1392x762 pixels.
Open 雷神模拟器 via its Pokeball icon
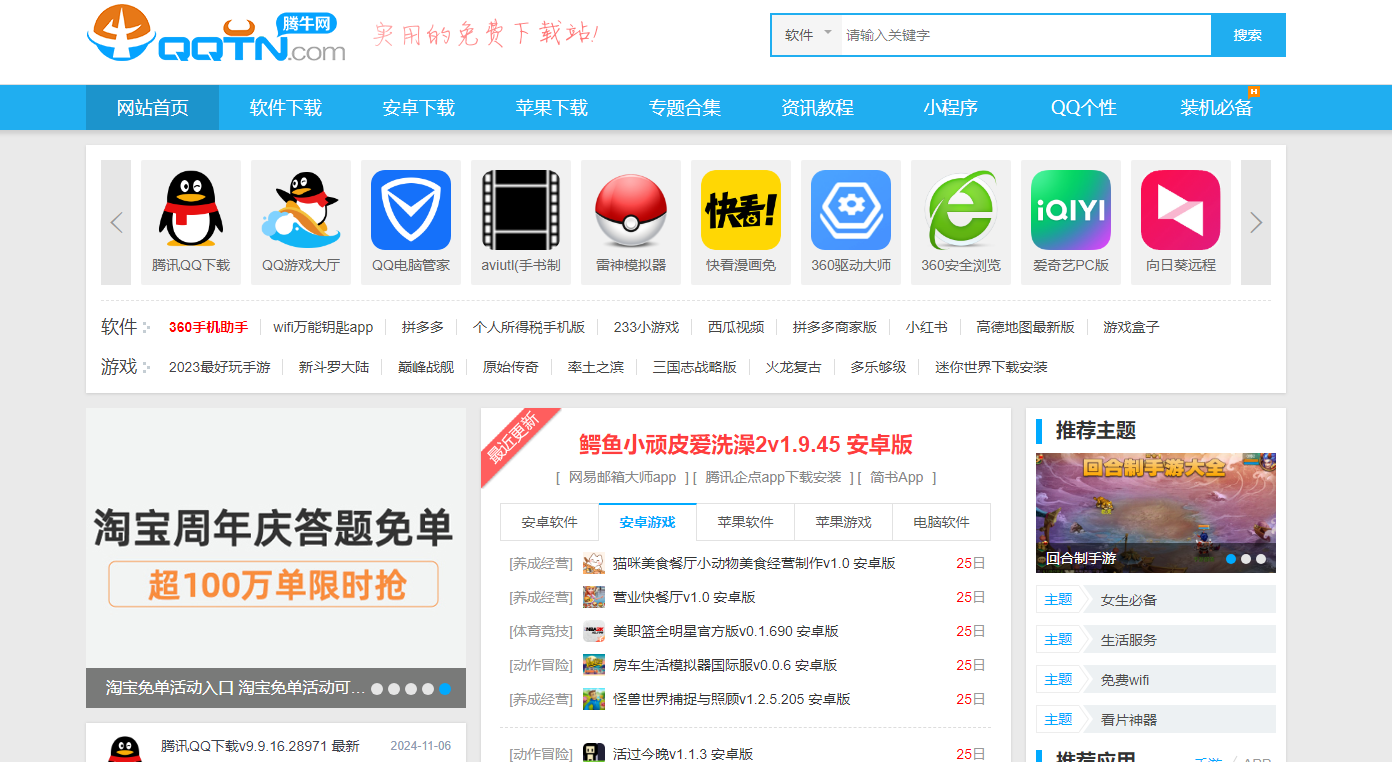click(x=630, y=210)
